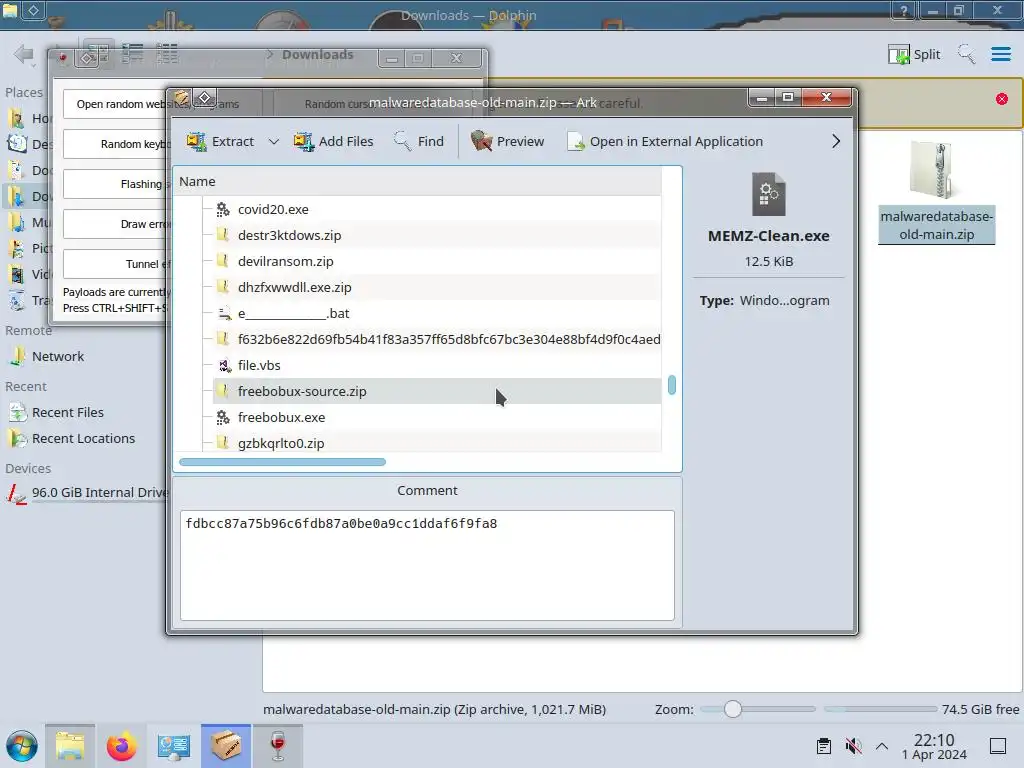Viewport: 1024px width, 768px height.
Task: Click Open in External Application
Action: tap(664, 141)
